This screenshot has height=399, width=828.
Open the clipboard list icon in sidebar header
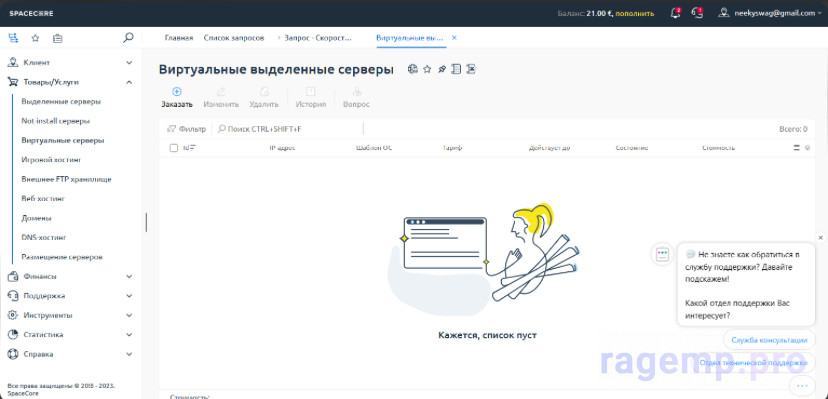coord(58,38)
